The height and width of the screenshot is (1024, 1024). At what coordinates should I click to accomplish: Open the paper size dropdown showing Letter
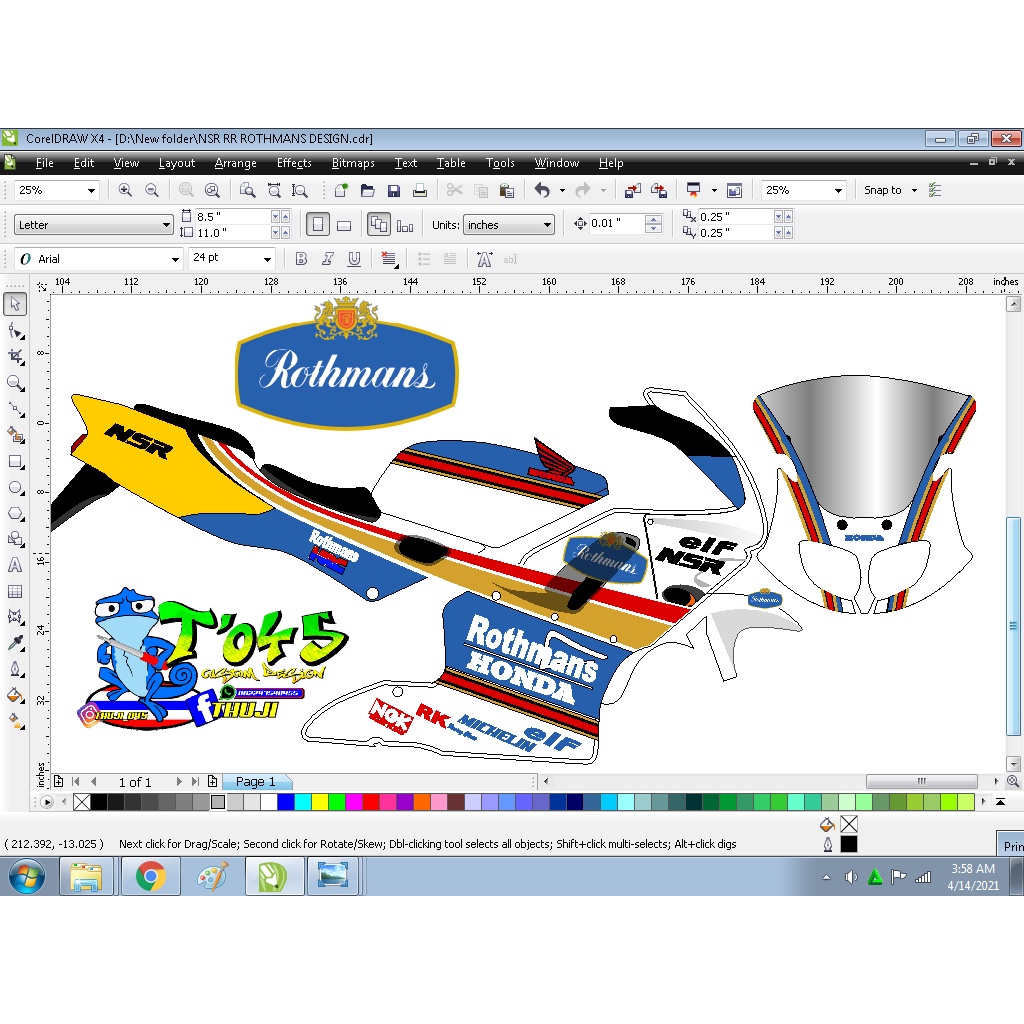(x=165, y=224)
